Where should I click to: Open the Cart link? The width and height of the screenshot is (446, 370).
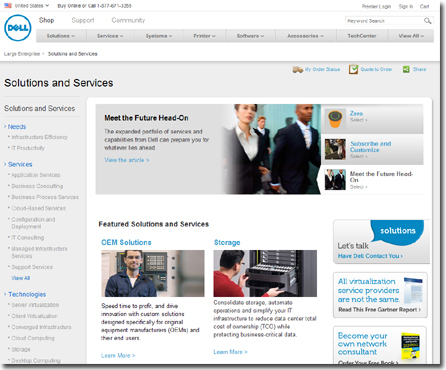coord(424,6)
